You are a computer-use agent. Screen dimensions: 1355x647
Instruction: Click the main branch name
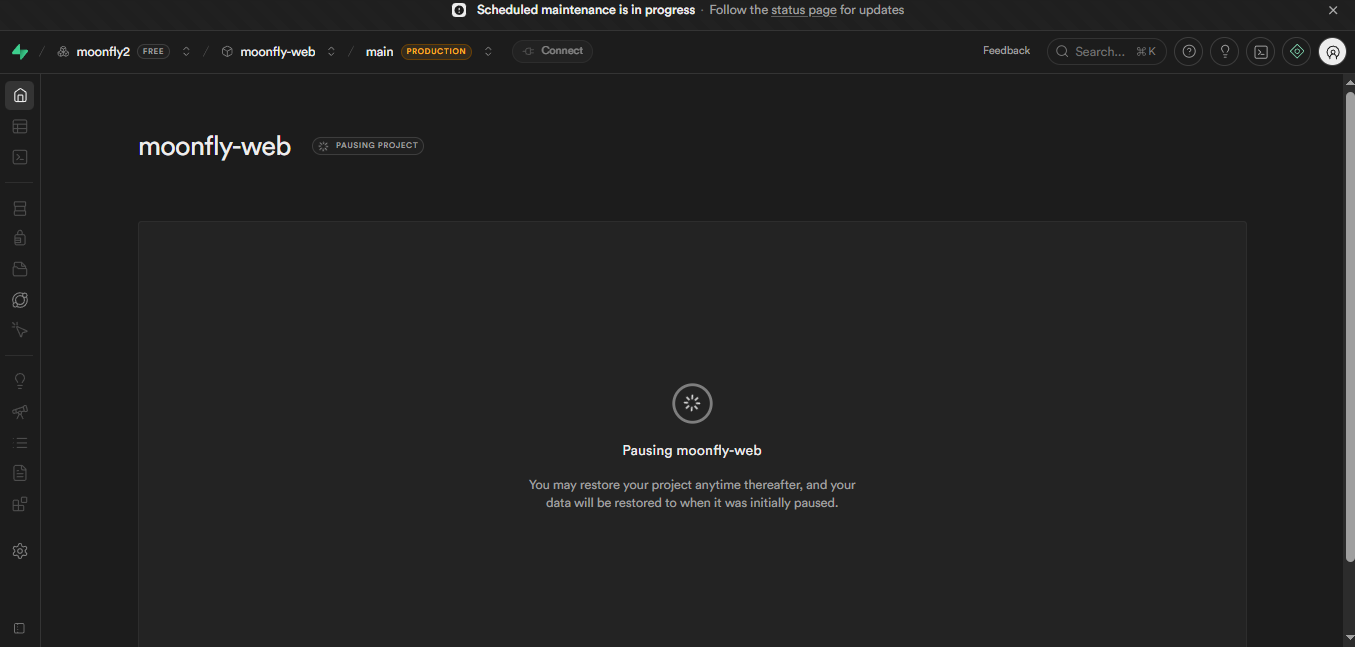click(x=379, y=52)
